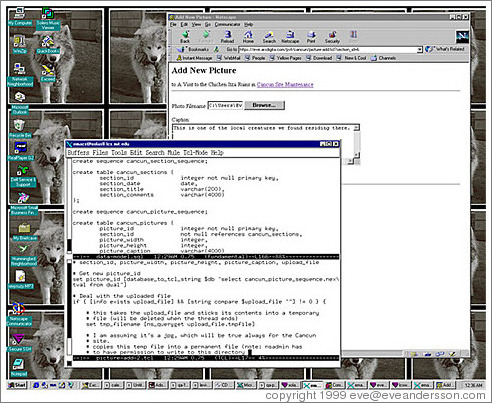
Task: Click the Stop icon in Netscape toolbar
Action: pos(353,36)
